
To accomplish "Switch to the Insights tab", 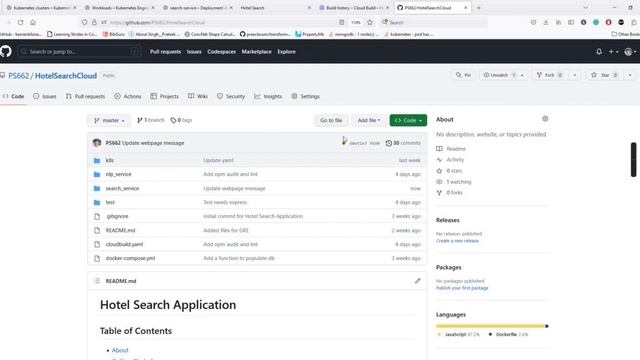I will click(x=268, y=96).
